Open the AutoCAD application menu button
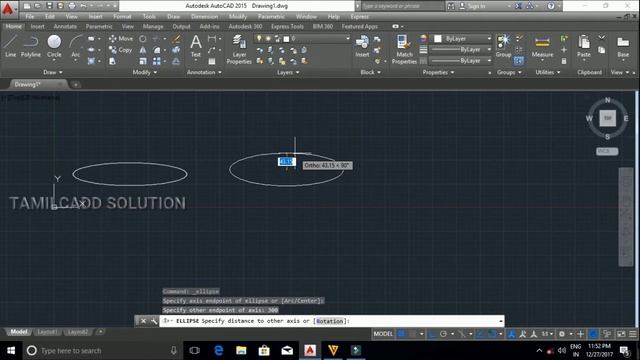Image resolution: width=640 pixels, height=360 pixels. [x=8, y=8]
